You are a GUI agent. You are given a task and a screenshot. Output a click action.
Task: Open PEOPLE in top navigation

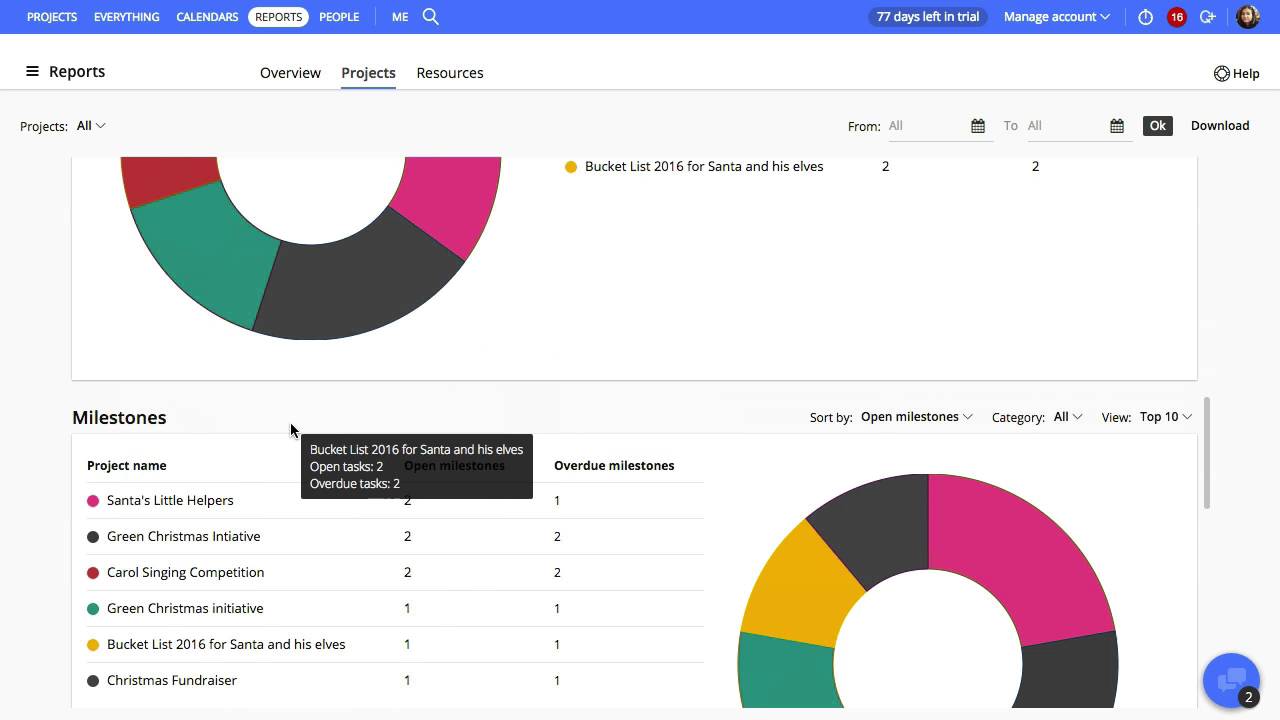tap(339, 17)
